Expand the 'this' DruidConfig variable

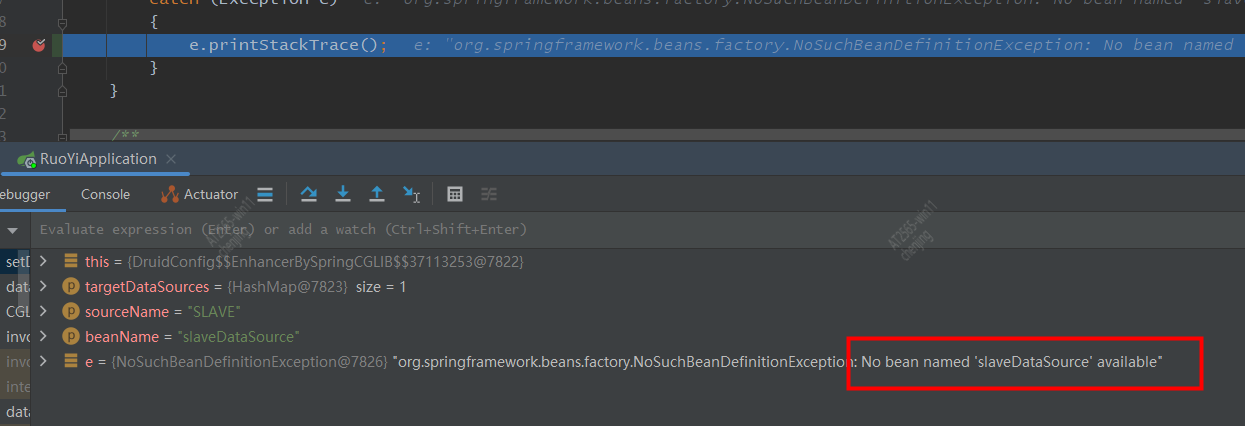click(43, 261)
